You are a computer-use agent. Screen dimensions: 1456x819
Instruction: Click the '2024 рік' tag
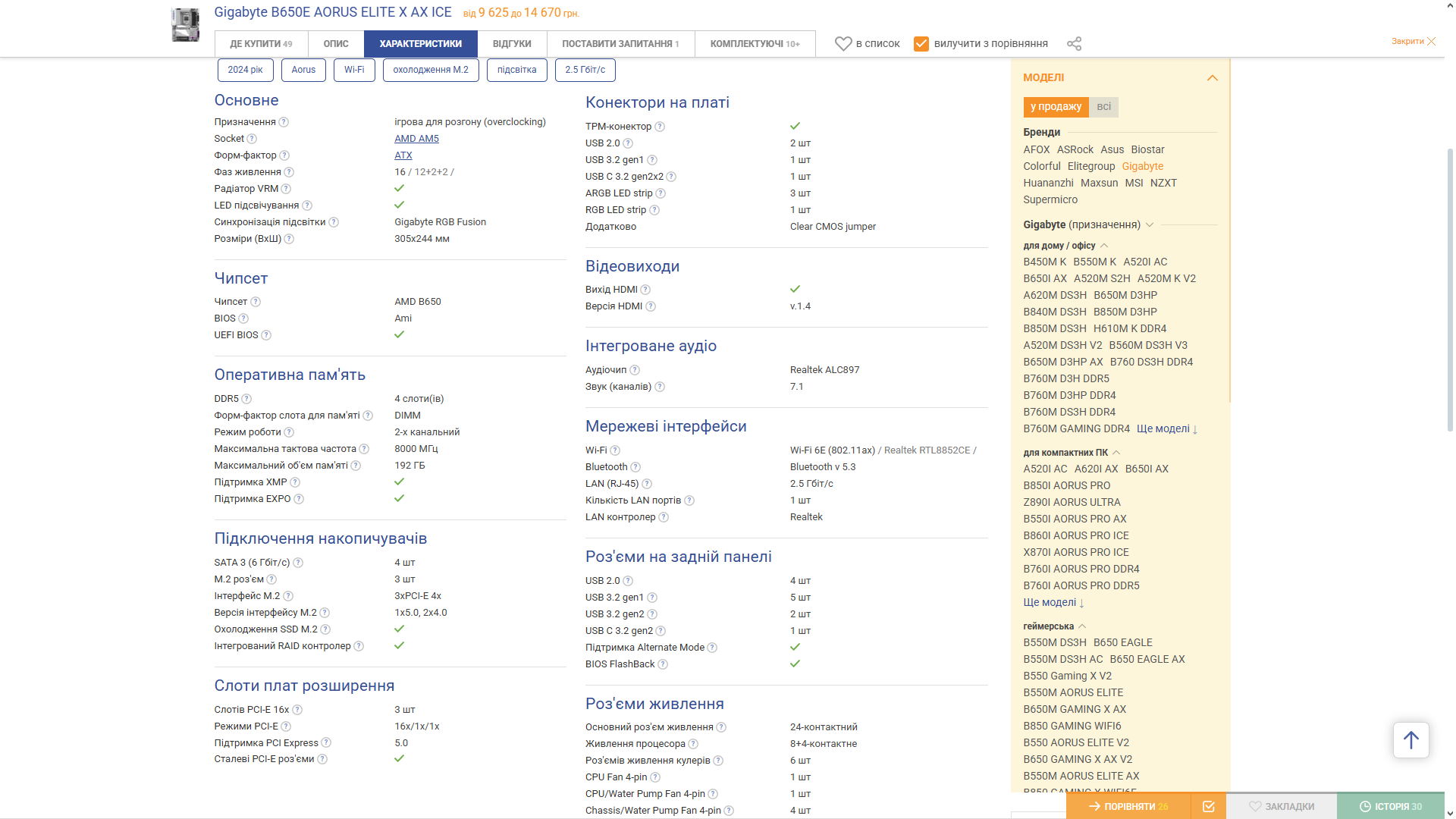click(x=245, y=70)
